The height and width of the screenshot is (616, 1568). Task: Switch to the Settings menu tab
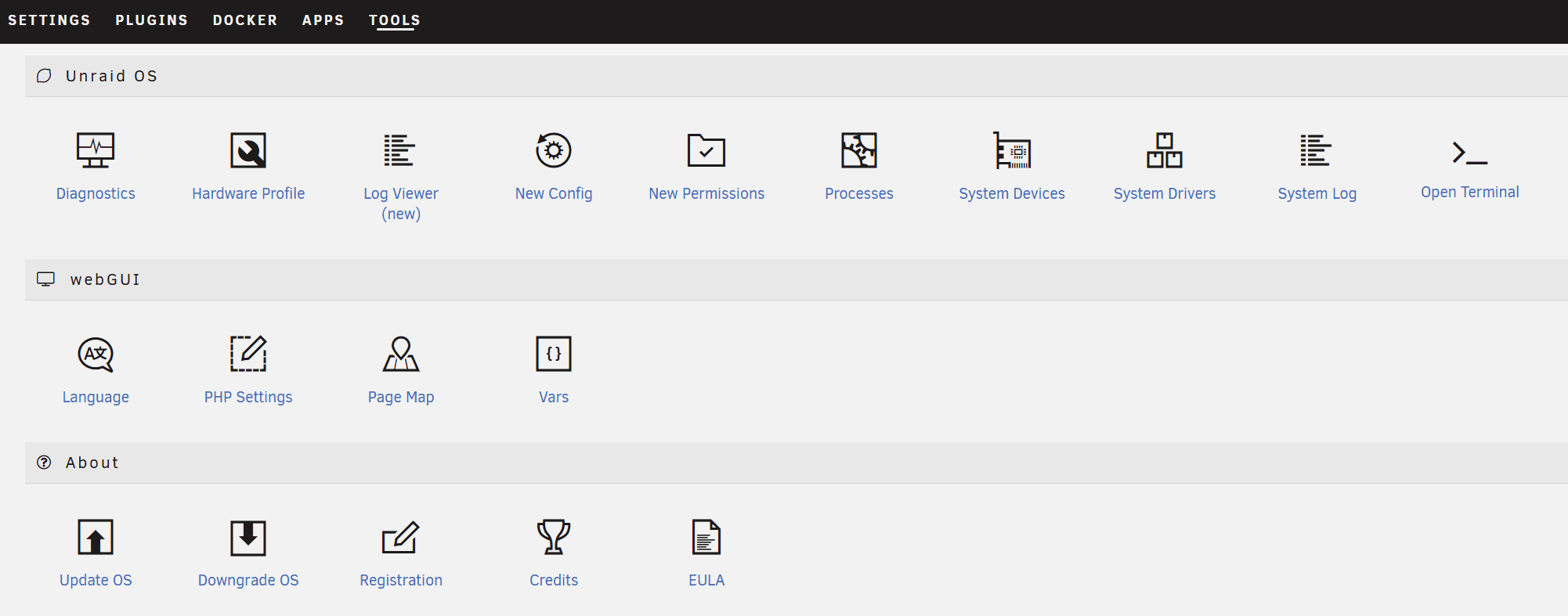[49, 20]
